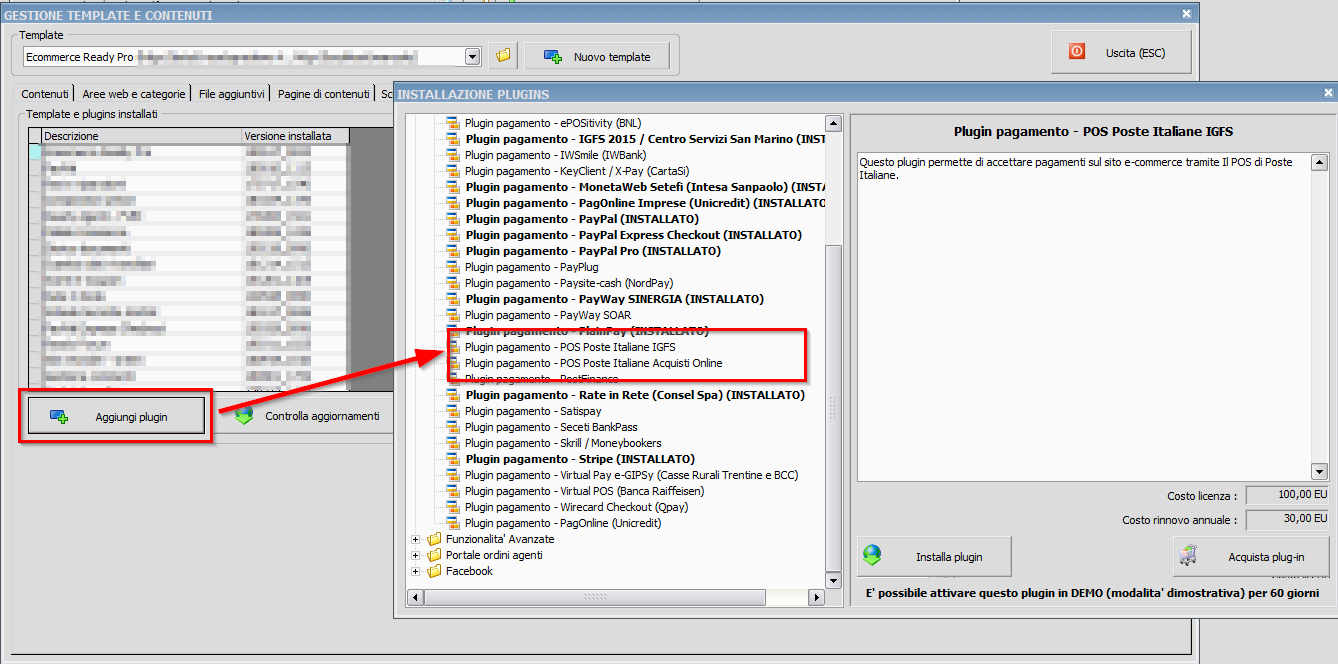1338x664 pixels.
Task: Select the Funzionalita' Avanzate folder icon
Action: [x=434, y=539]
